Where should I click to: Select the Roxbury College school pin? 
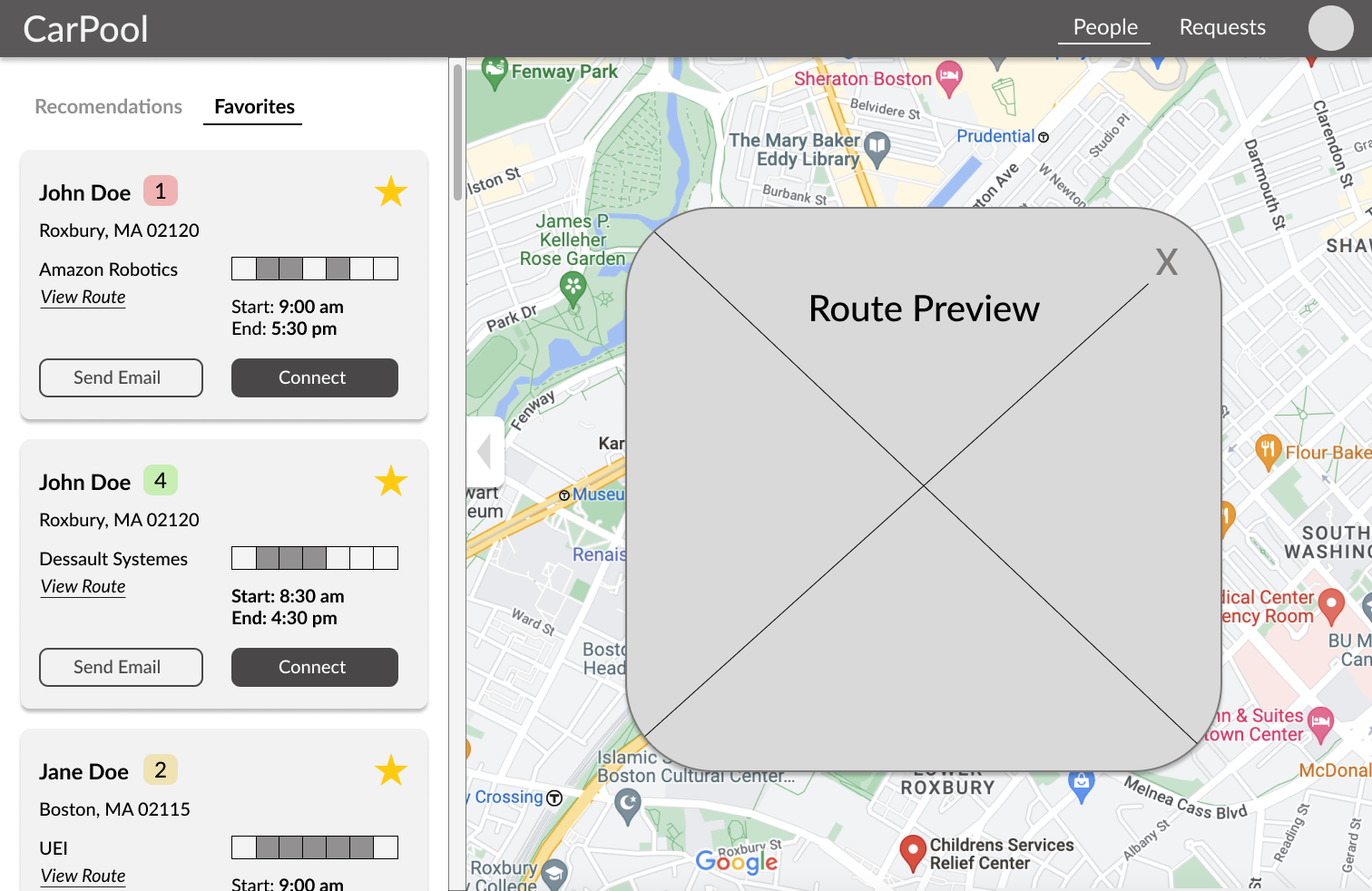pyautogui.click(x=554, y=875)
